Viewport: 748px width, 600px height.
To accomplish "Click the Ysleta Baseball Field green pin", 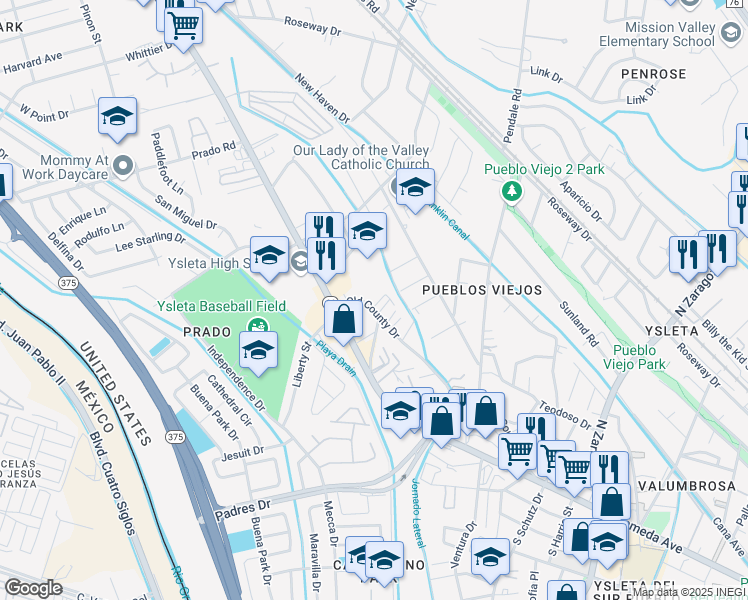I will (x=258, y=327).
